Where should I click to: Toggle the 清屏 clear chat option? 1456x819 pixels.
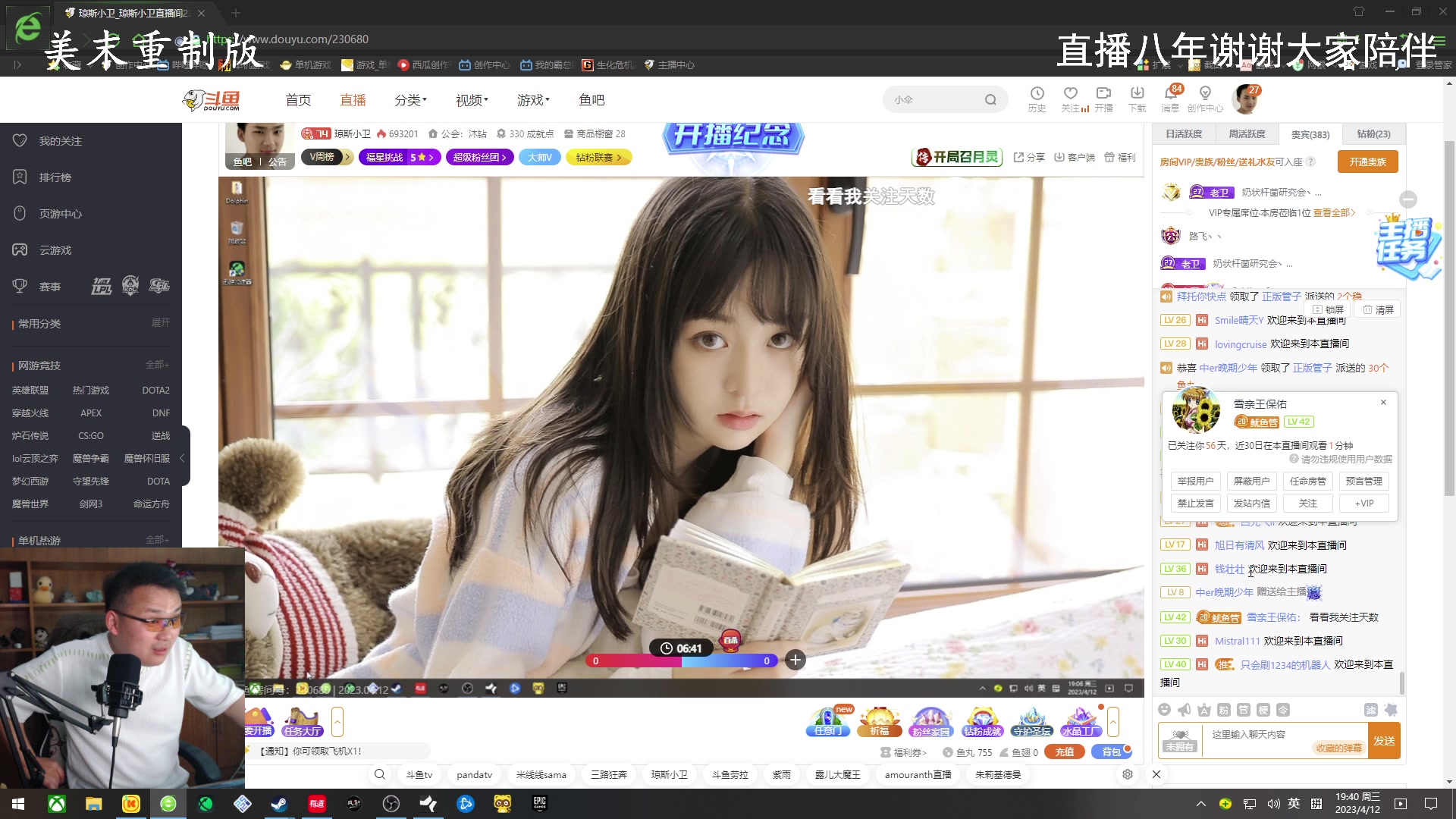tap(1378, 309)
